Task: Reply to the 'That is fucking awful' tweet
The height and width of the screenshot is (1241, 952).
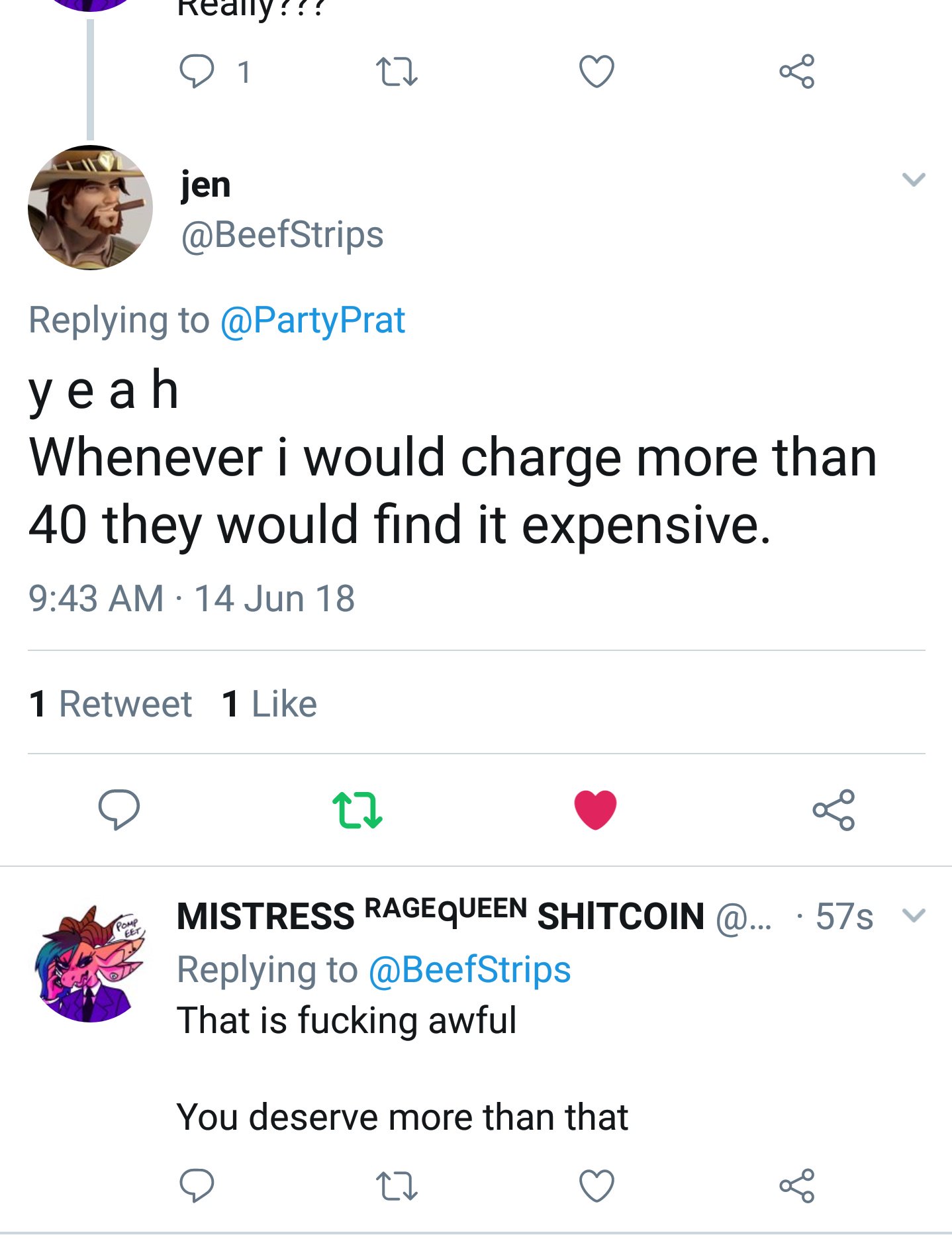Action: pos(197,1185)
